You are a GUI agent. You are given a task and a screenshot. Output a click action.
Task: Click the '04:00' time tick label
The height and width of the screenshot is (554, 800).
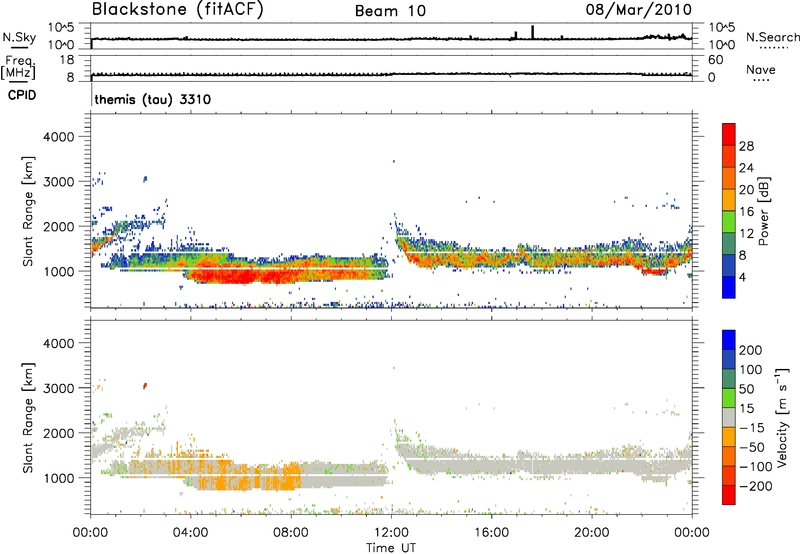(190, 533)
